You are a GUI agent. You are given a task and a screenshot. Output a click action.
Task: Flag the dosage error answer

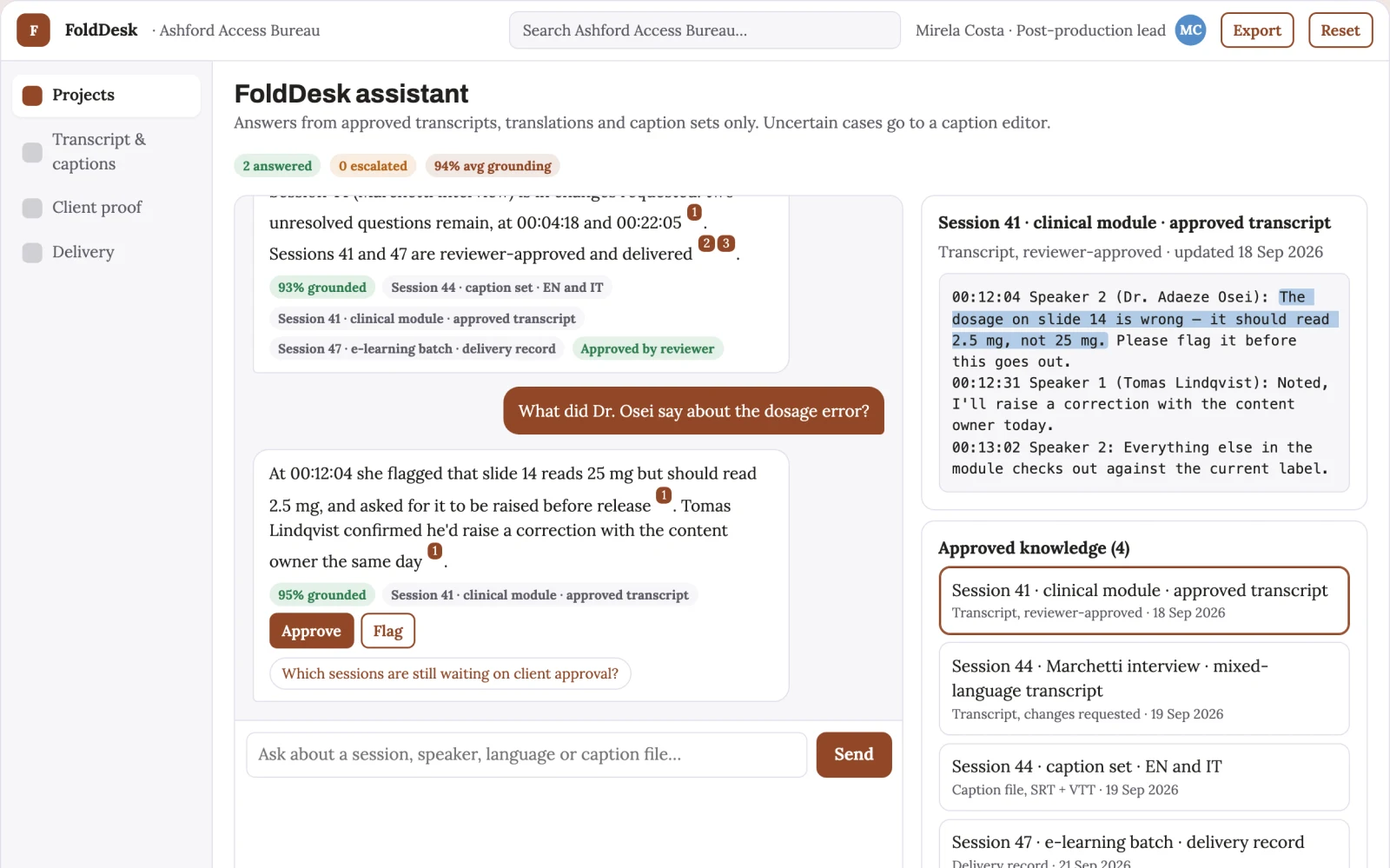point(388,631)
